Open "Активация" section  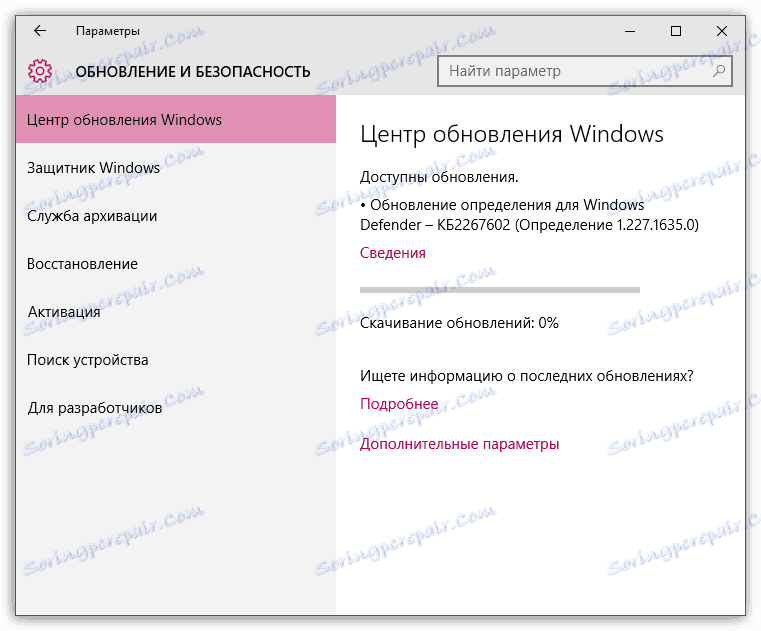[176, 312]
